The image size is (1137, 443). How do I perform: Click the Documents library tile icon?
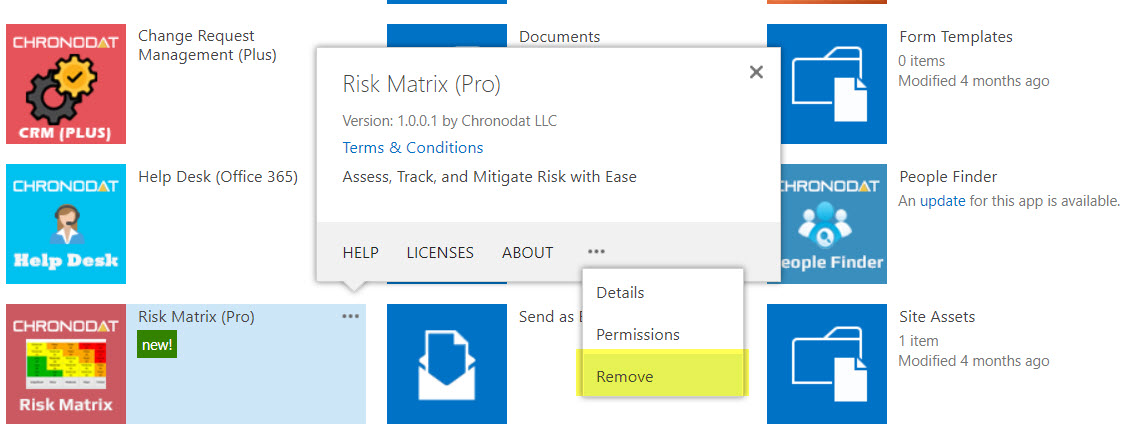(x=447, y=36)
